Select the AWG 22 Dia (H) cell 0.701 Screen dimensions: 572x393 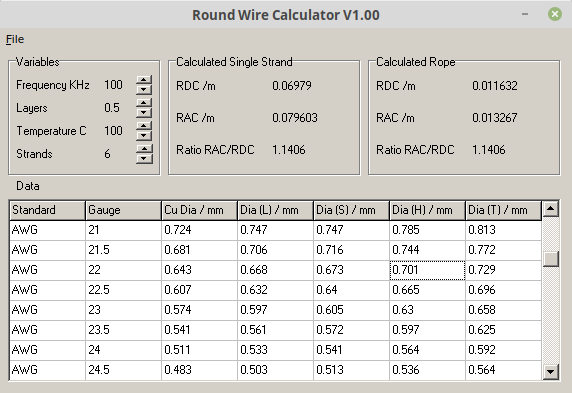point(427,270)
